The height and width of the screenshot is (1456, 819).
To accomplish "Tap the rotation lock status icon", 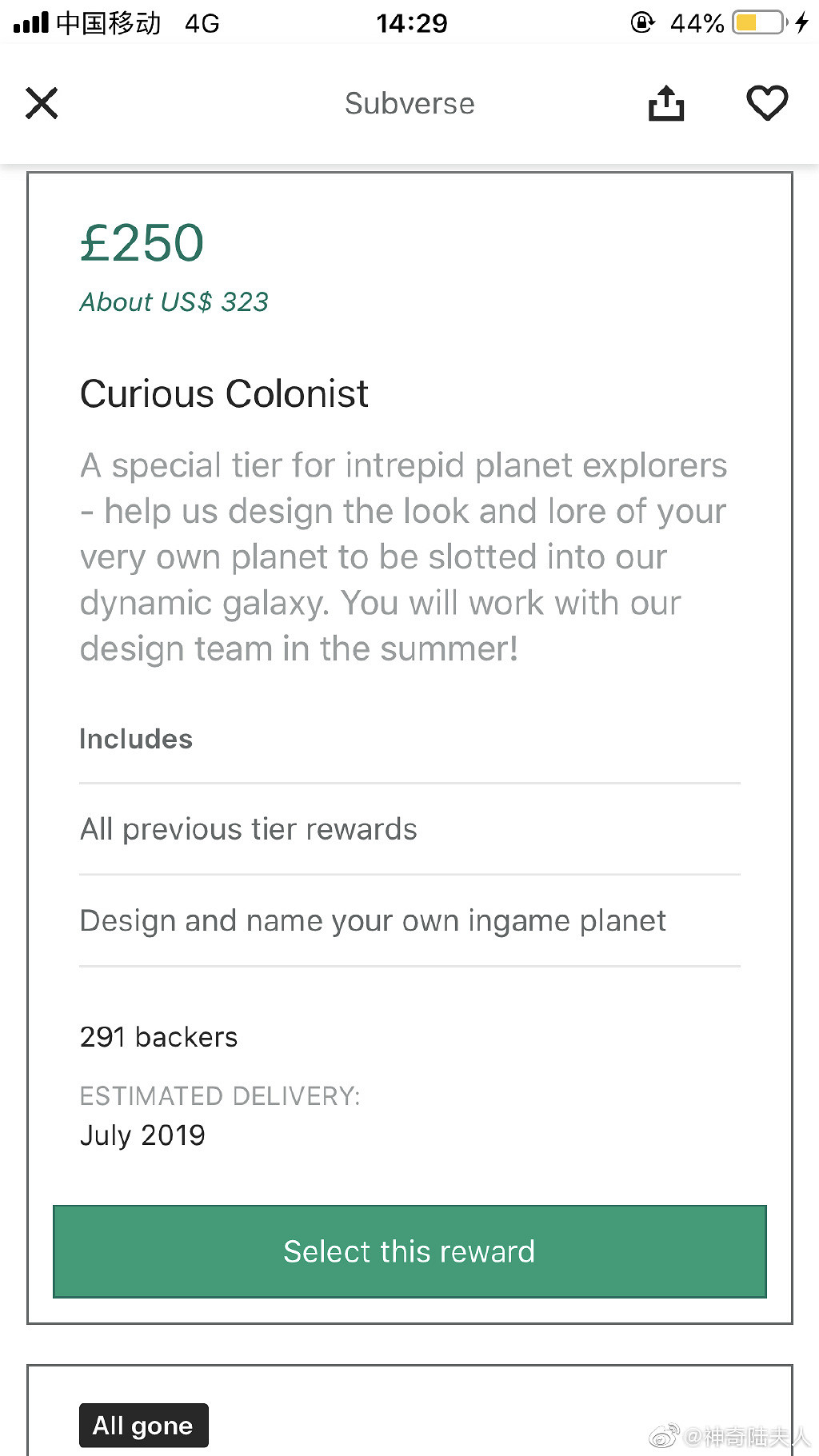I will coord(642,22).
